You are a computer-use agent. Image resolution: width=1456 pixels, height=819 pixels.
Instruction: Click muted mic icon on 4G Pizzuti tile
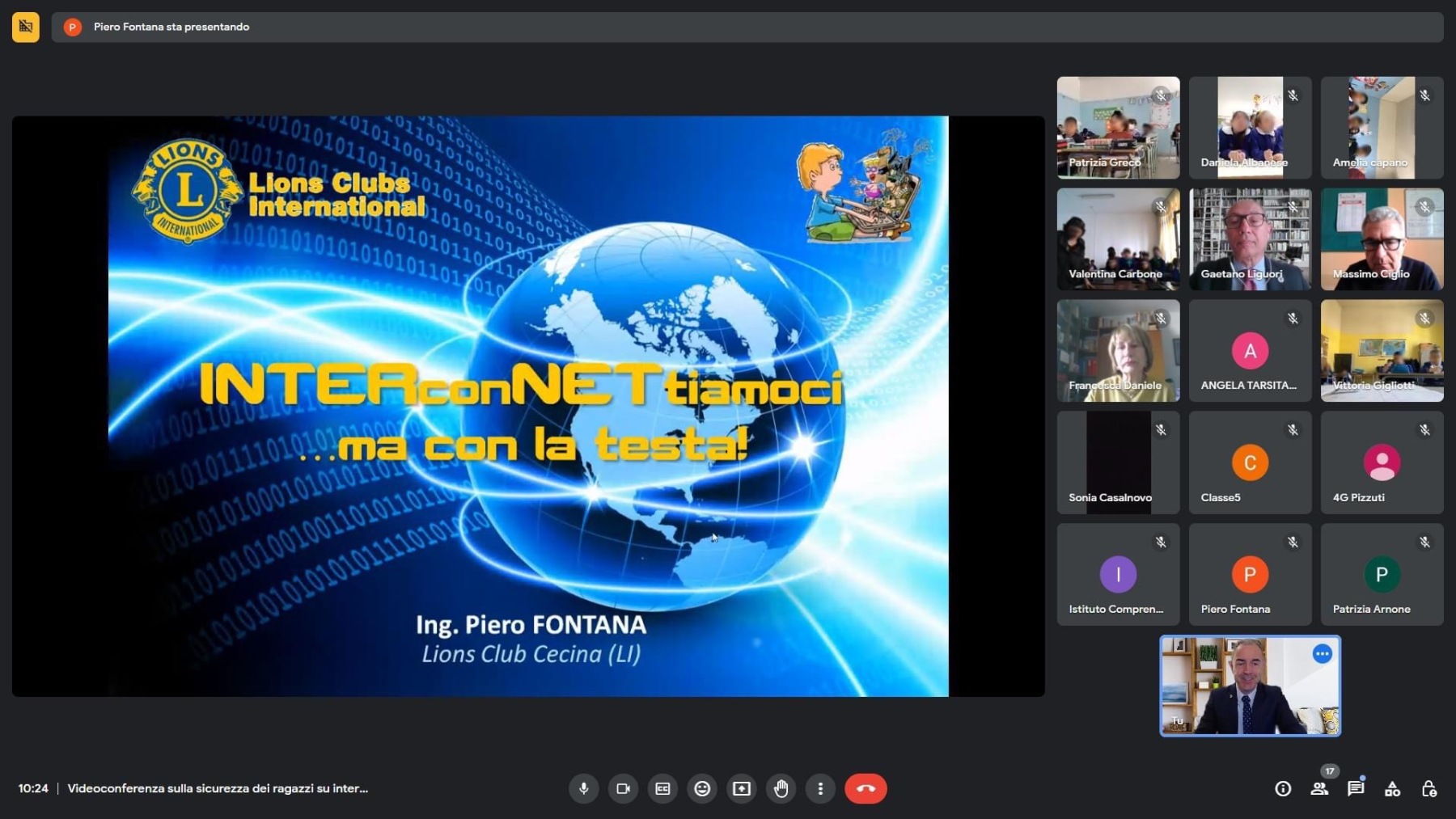(x=1424, y=430)
